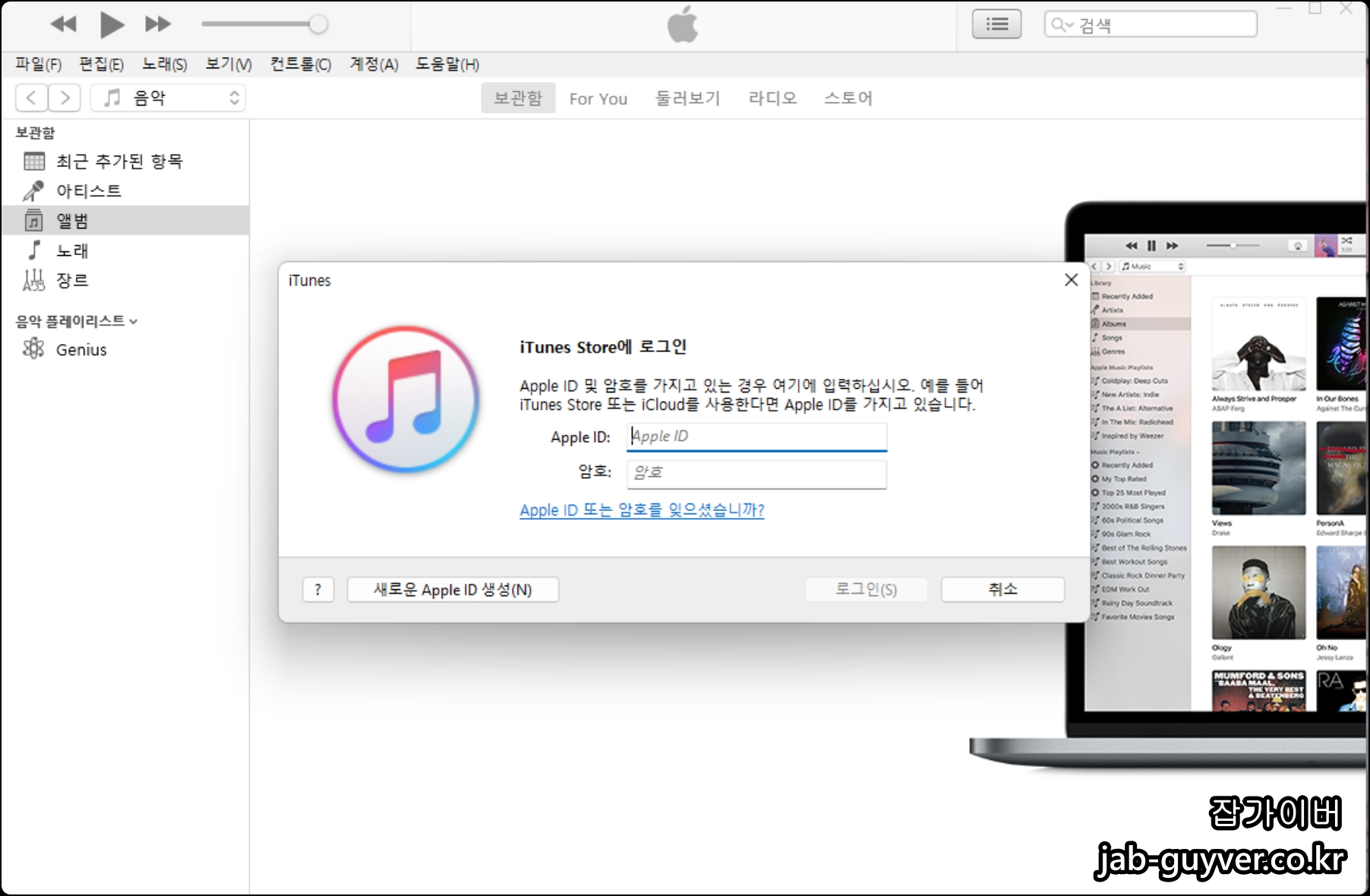Viewport: 1370px width, 896px height.
Task: Switch to the 둘러보기 tab
Action: 688,98
